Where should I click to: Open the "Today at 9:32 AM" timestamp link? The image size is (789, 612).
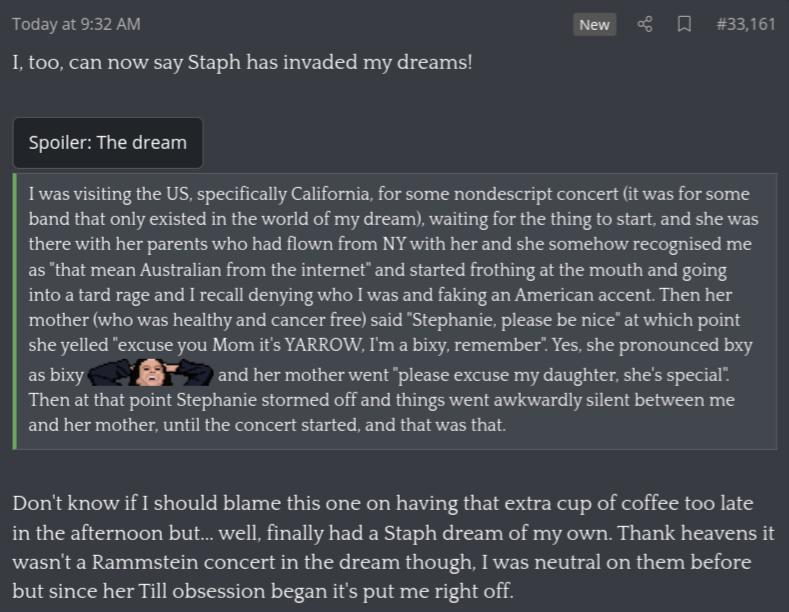[x=76, y=23]
